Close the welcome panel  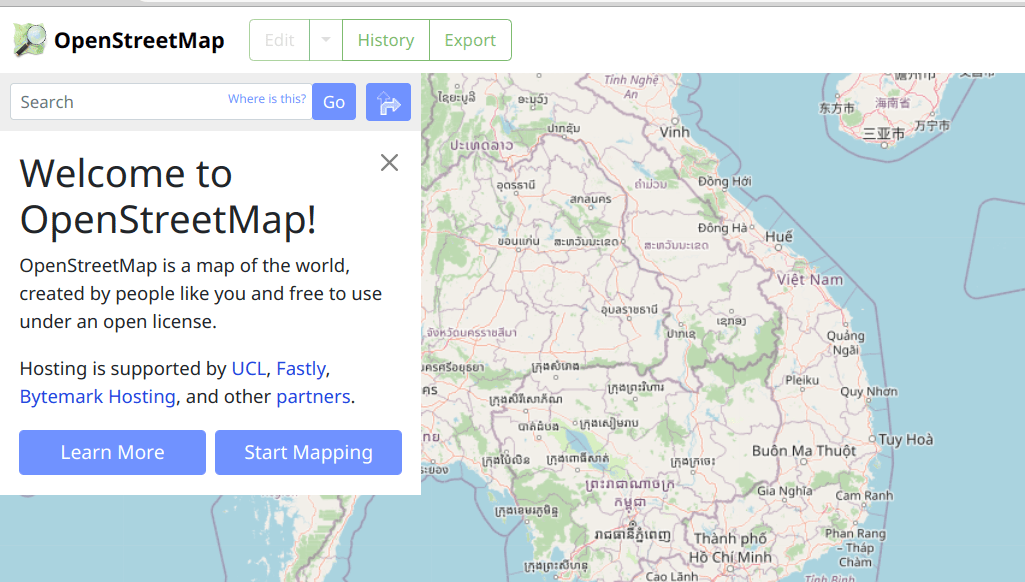click(x=389, y=163)
